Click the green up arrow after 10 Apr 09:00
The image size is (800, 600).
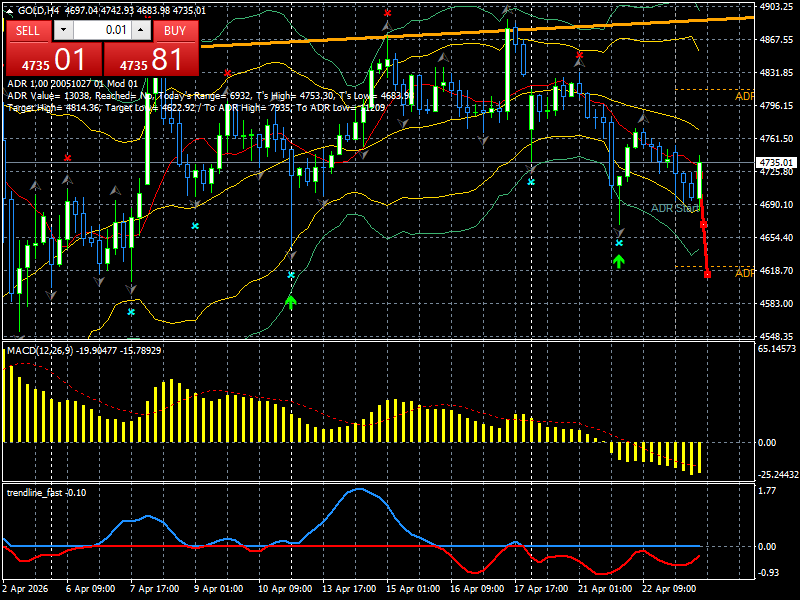[x=291, y=303]
